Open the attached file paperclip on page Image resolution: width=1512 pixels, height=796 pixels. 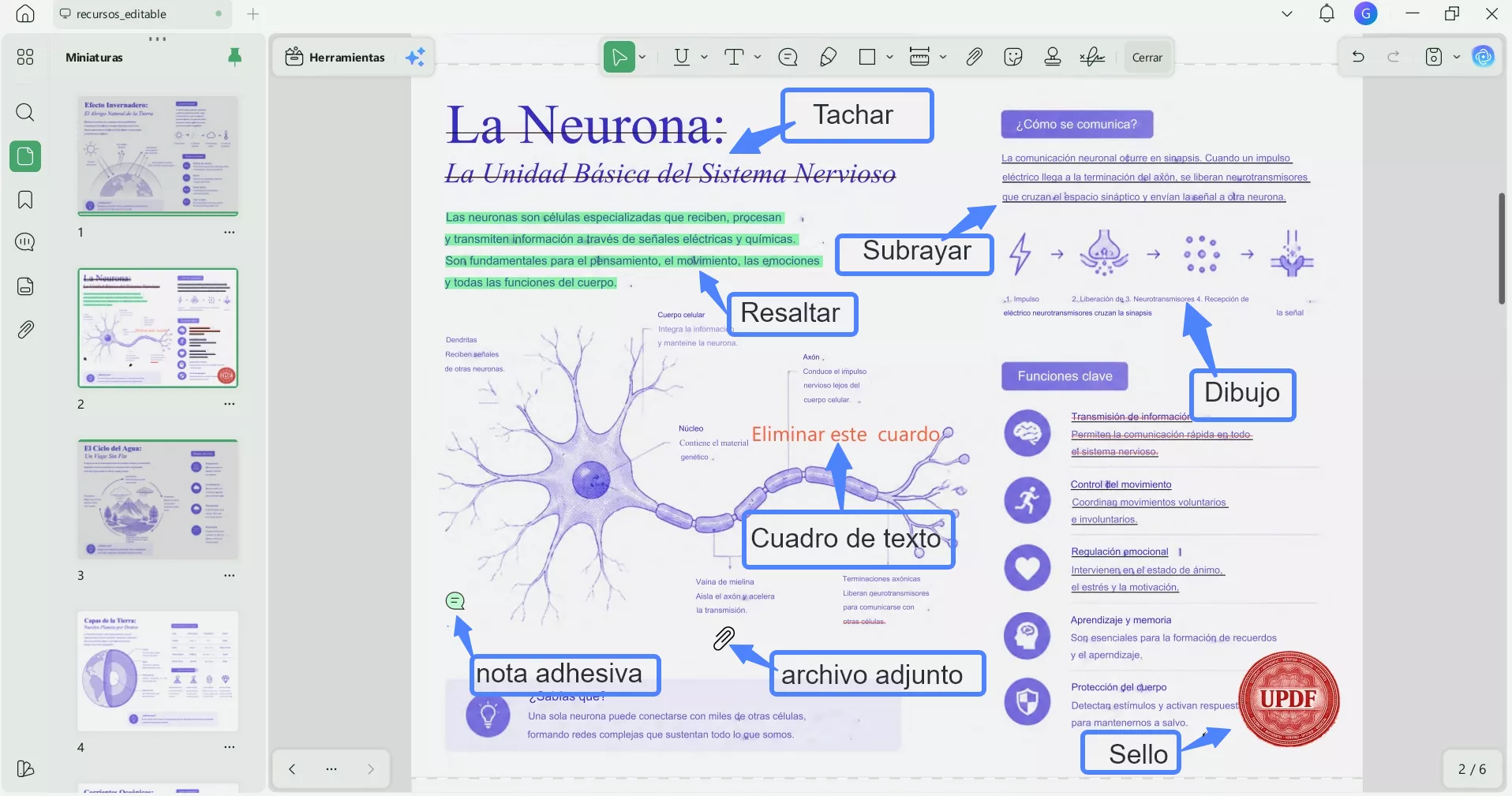point(724,638)
